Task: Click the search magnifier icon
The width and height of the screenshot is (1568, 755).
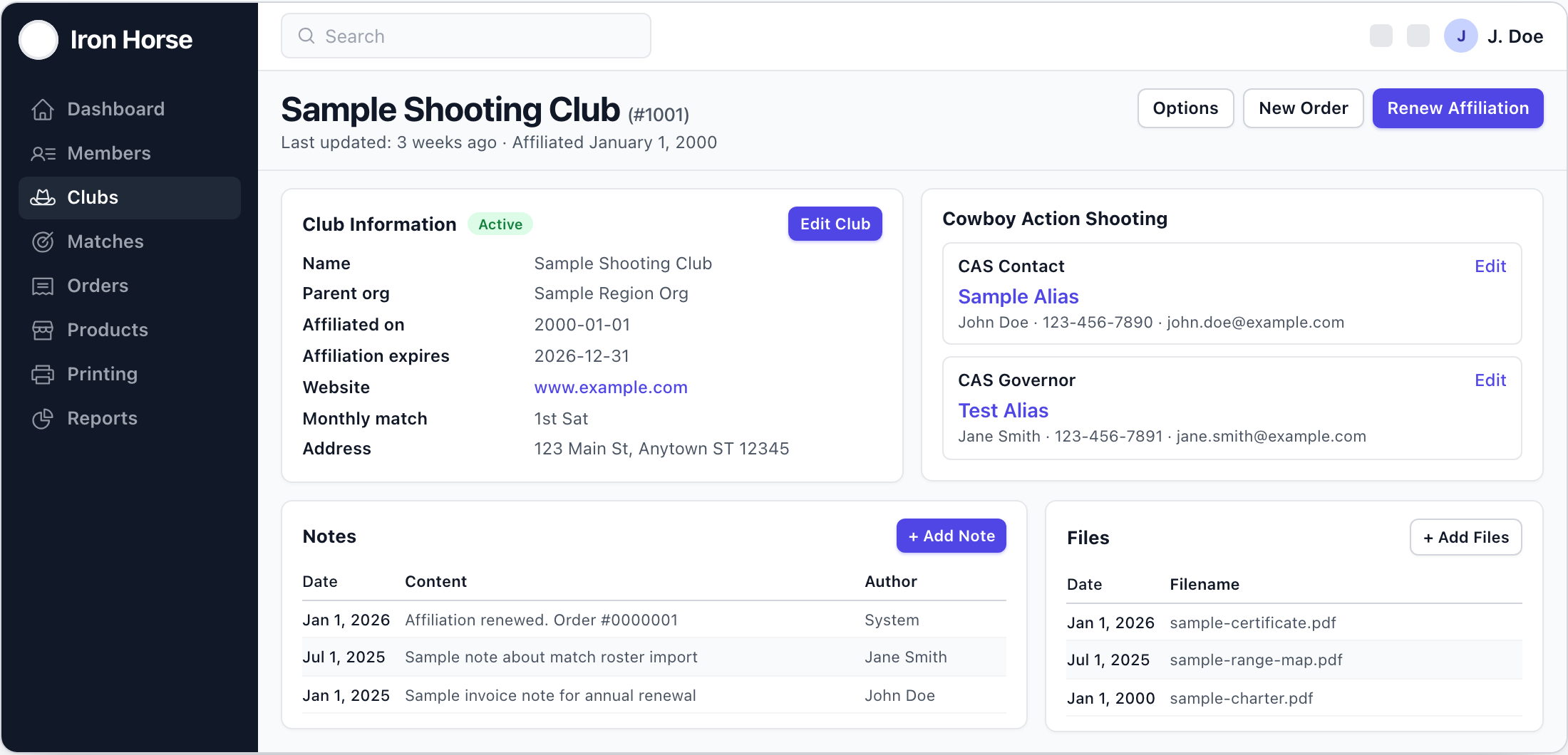Action: coord(306,36)
